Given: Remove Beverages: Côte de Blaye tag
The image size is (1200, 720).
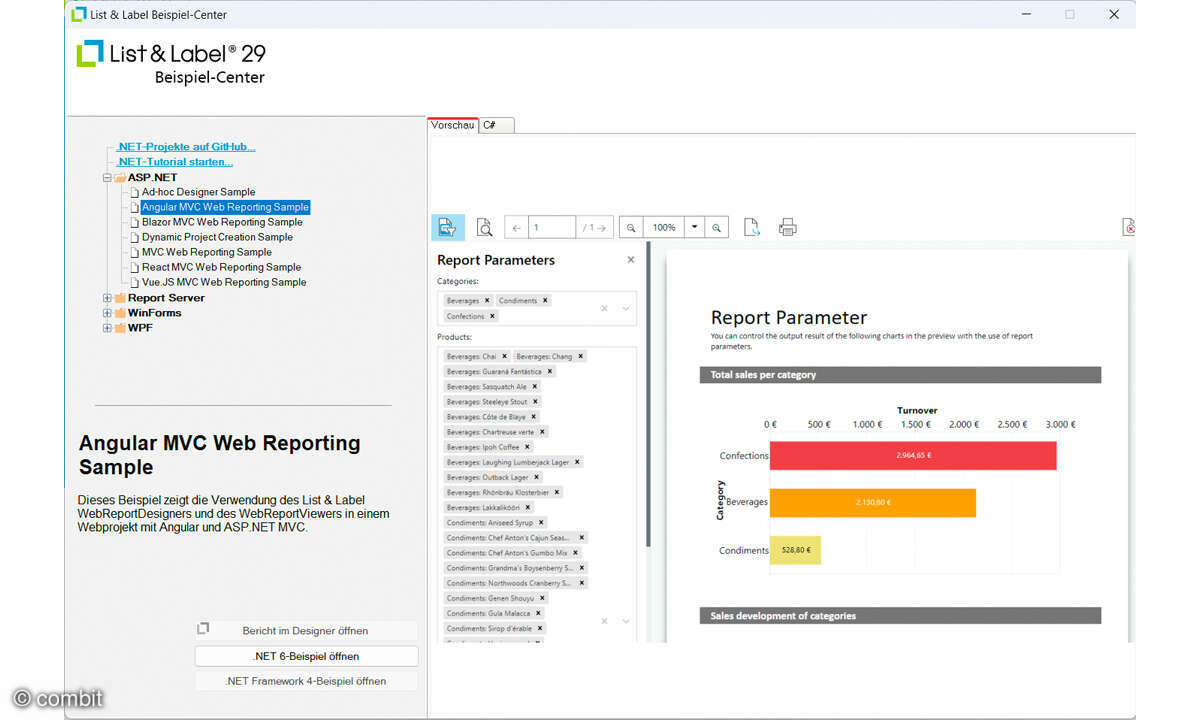Looking at the screenshot, I should click(533, 416).
